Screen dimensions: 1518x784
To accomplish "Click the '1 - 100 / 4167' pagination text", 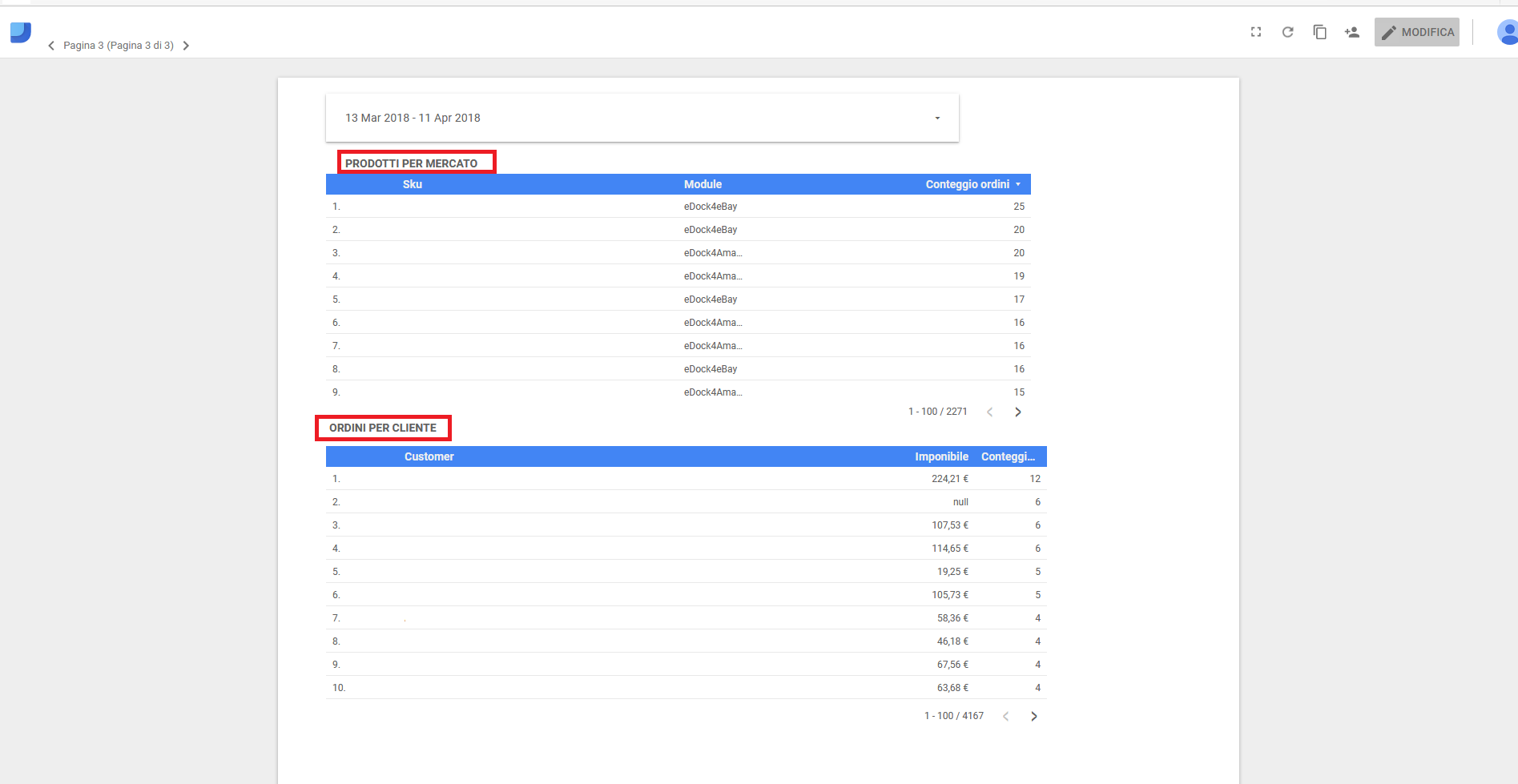I will pos(954,716).
